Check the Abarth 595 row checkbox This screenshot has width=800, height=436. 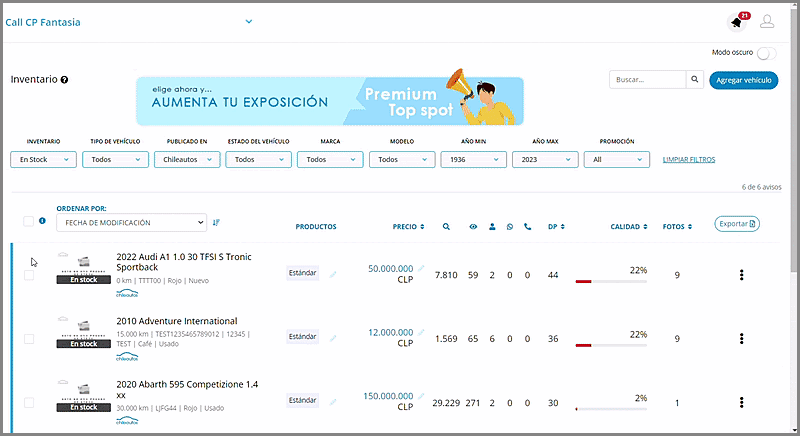pos(29,403)
